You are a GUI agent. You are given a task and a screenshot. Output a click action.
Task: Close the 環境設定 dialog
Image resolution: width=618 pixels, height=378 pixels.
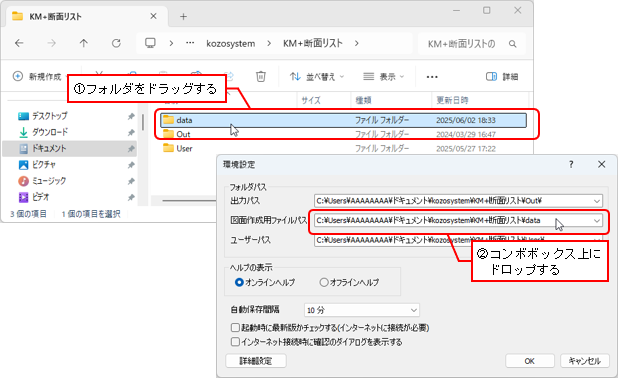(x=601, y=164)
